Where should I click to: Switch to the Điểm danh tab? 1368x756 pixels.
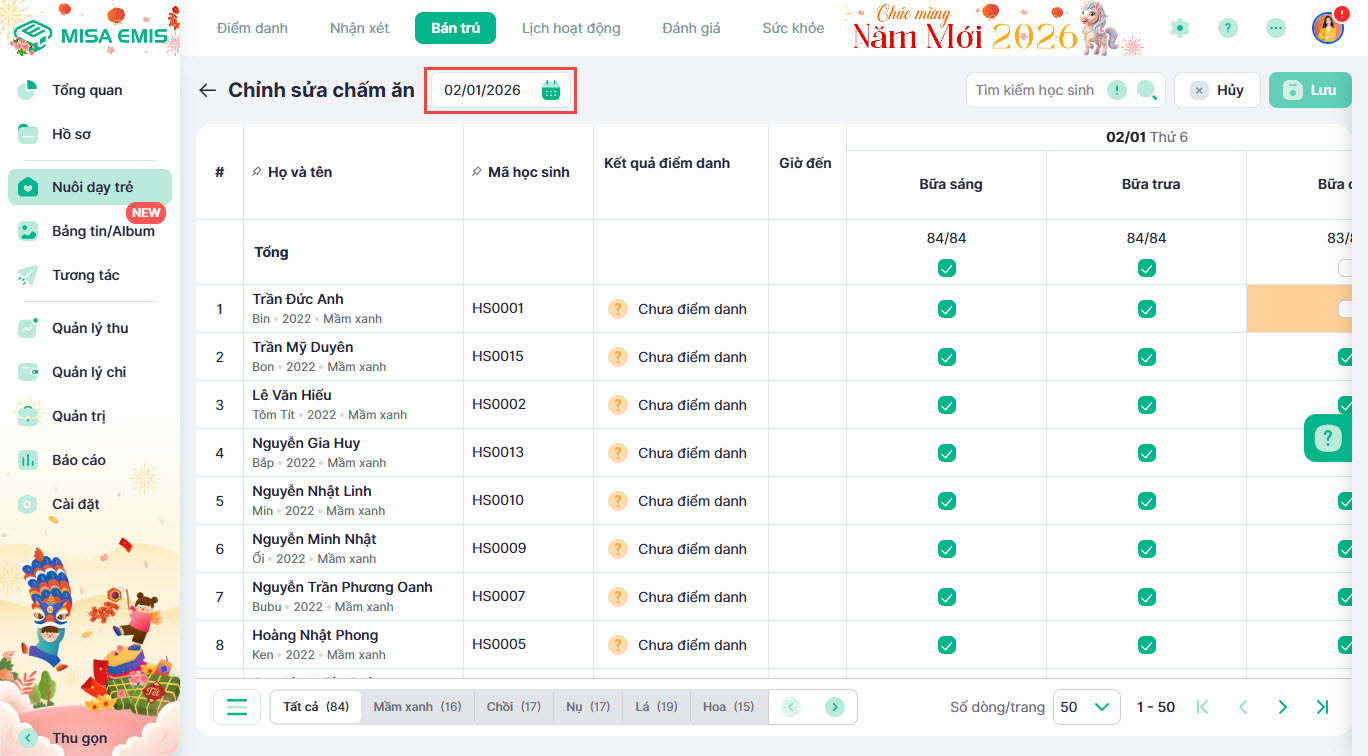pyautogui.click(x=252, y=28)
